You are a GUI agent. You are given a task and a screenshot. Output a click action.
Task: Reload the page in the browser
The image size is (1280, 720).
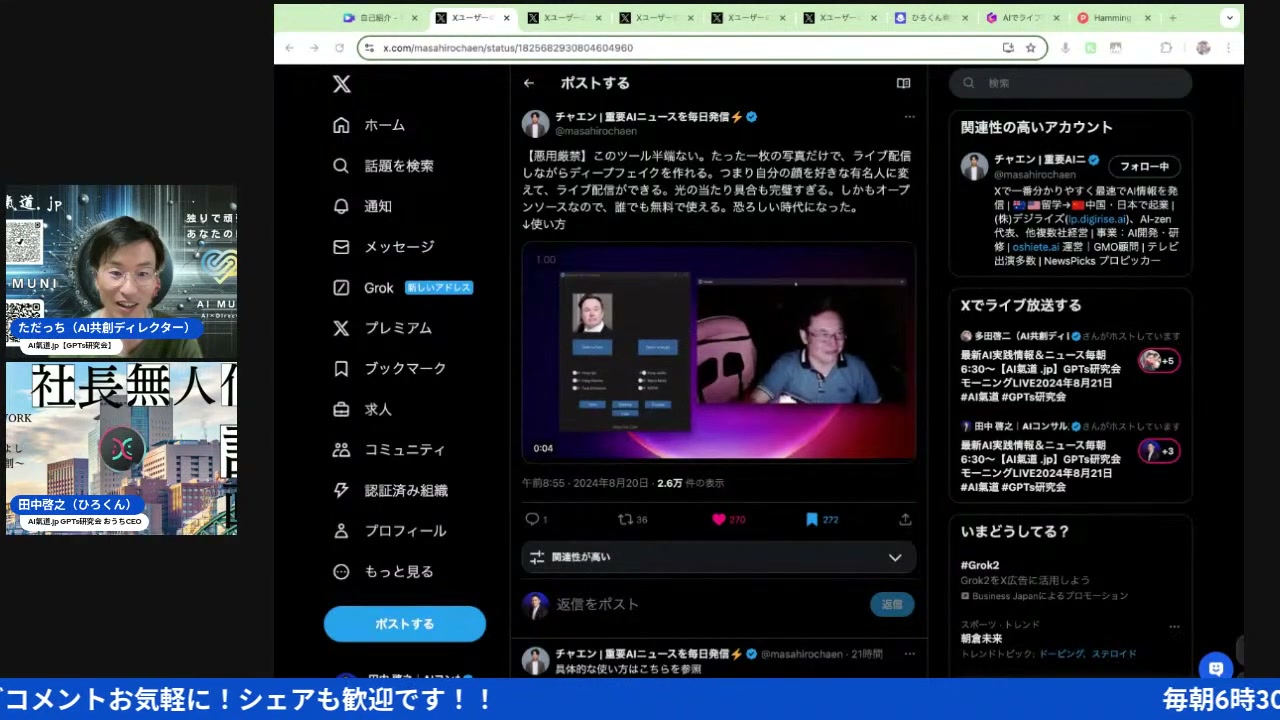[339, 47]
